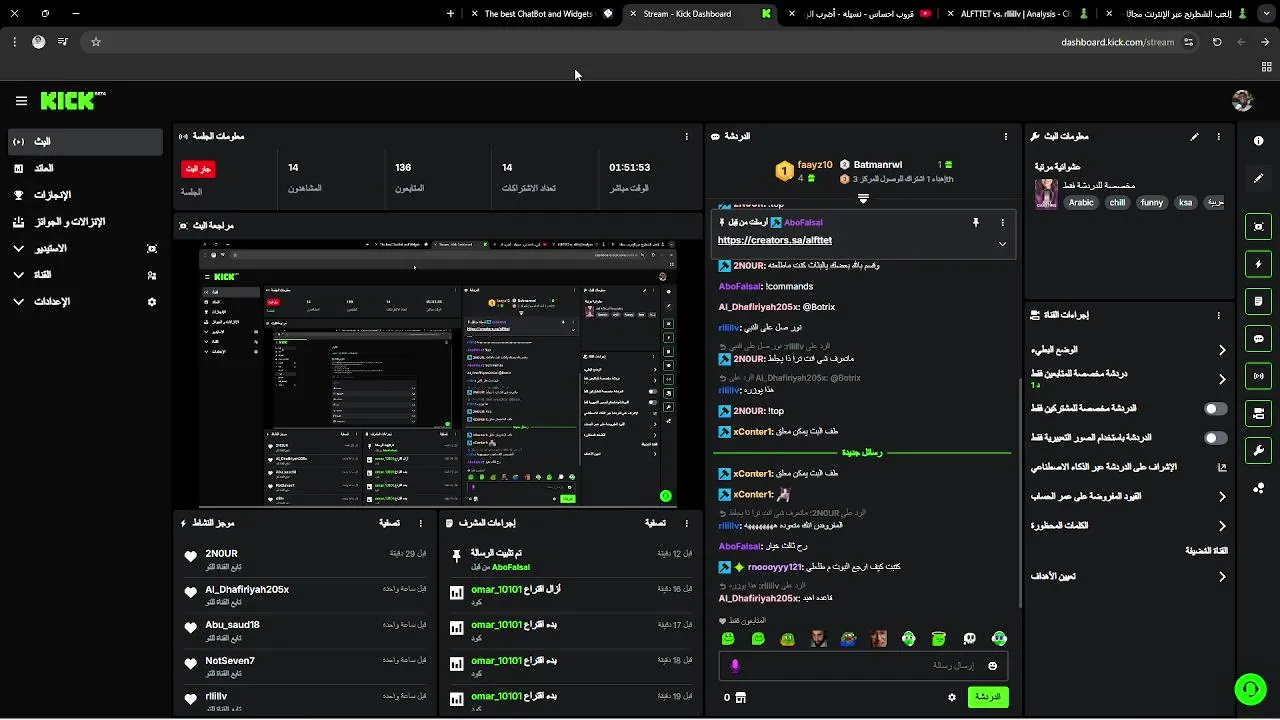Collapse the gifters leaderboard arrow
Screen dimensions: 1280x720
coord(863,198)
